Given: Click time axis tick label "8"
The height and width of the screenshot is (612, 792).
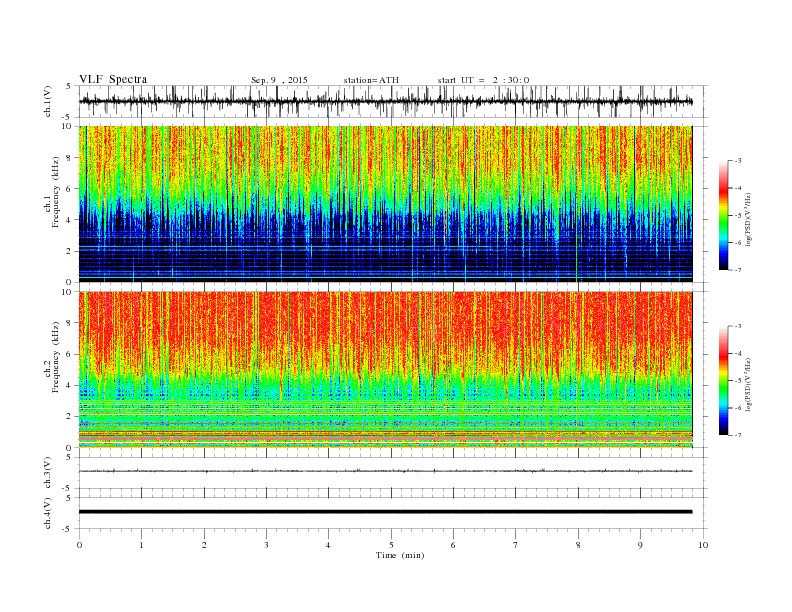Looking at the screenshot, I should tap(578, 545).
